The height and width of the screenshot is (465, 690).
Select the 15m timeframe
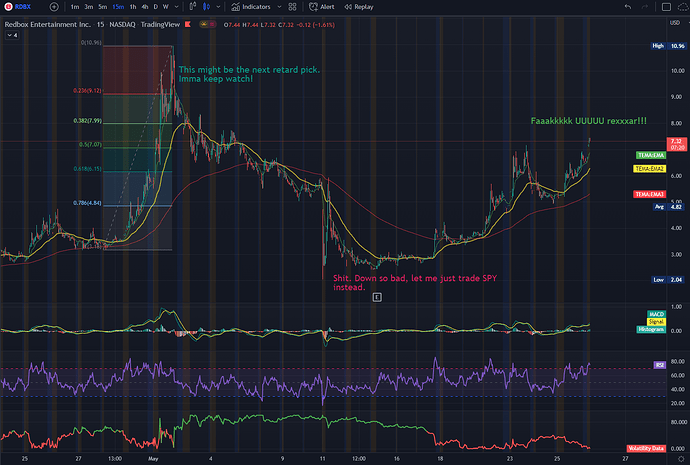tap(117, 7)
